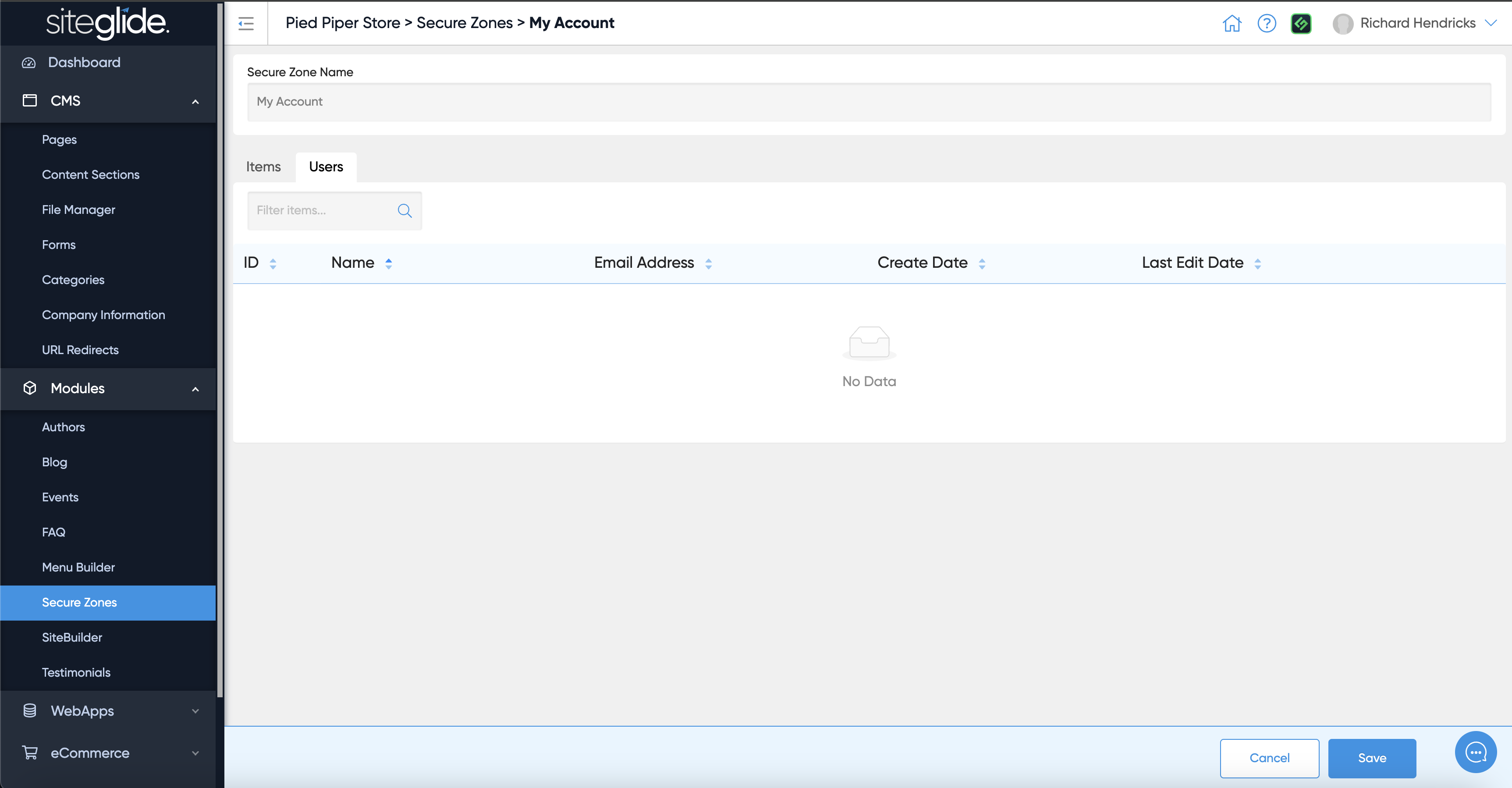Sort table by Email Address arrows
Screen dimensions: 1512x788
(x=709, y=263)
